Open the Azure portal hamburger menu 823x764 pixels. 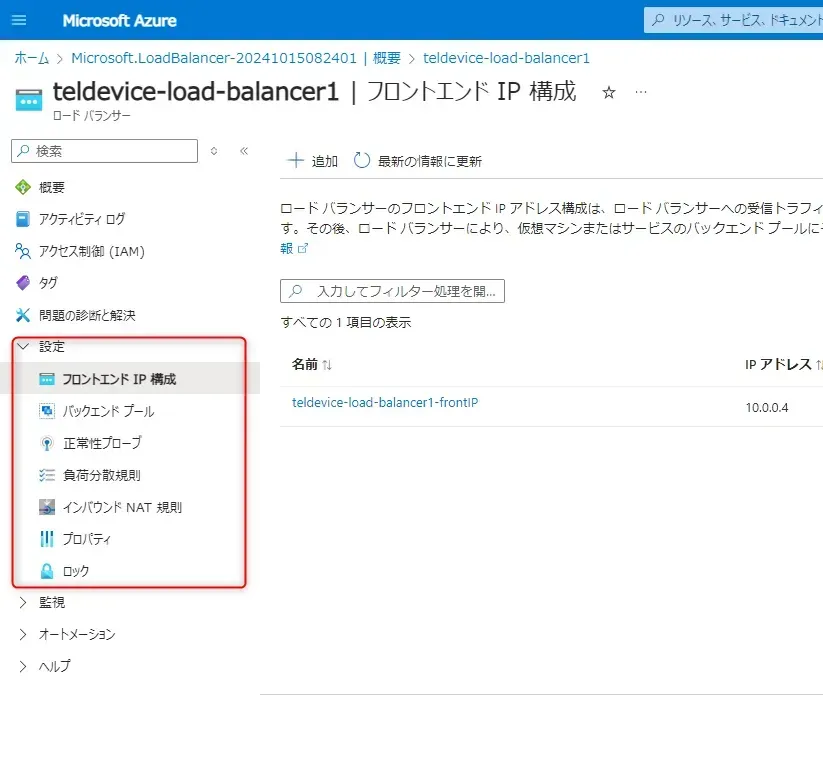pyautogui.click(x=19, y=20)
